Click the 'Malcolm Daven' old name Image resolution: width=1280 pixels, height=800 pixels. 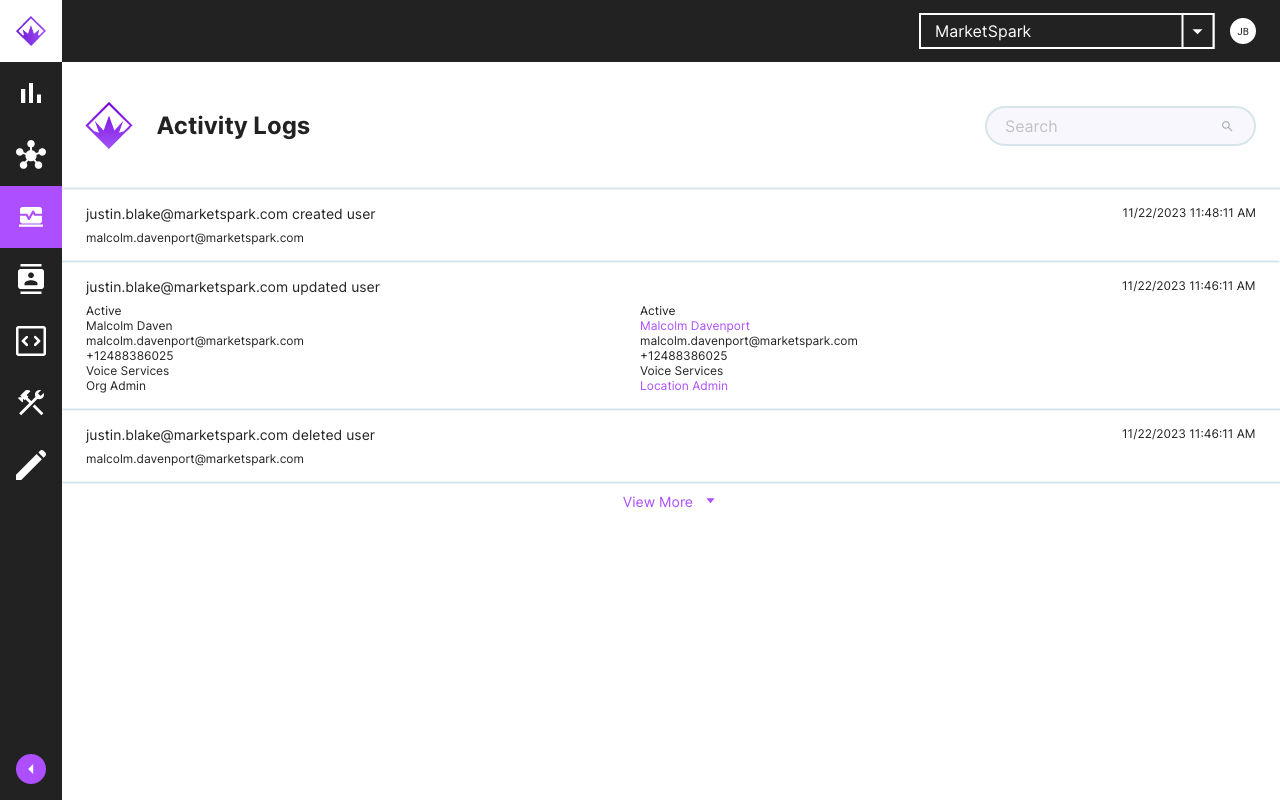[x=129, y=326]
